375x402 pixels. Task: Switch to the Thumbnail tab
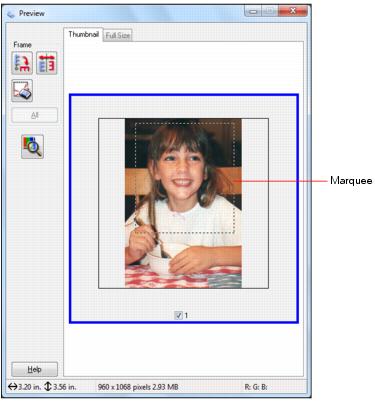(83, 34)
